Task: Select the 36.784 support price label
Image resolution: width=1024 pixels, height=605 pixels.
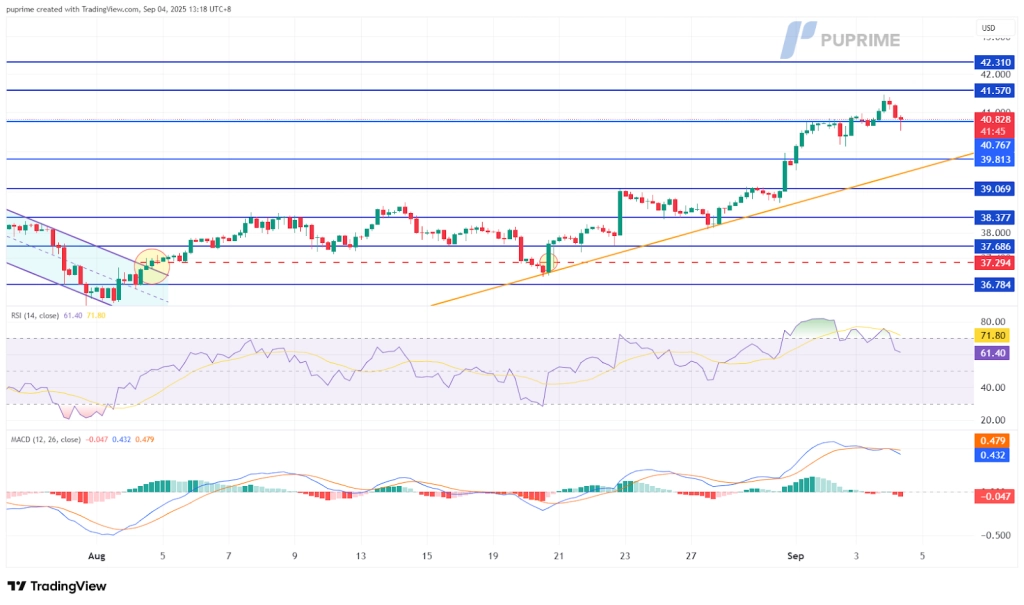Action: pyautogui.click(x=994, y=284)
